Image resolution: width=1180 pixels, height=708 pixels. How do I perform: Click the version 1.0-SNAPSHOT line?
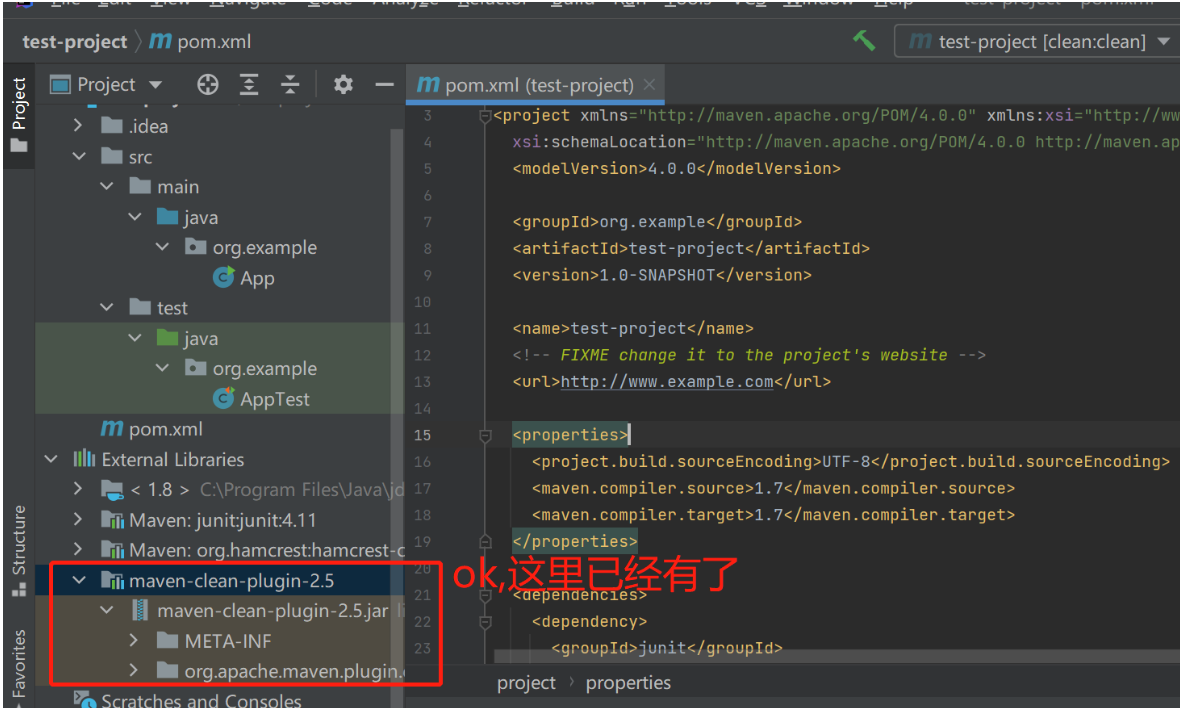(x=662, y=275)
